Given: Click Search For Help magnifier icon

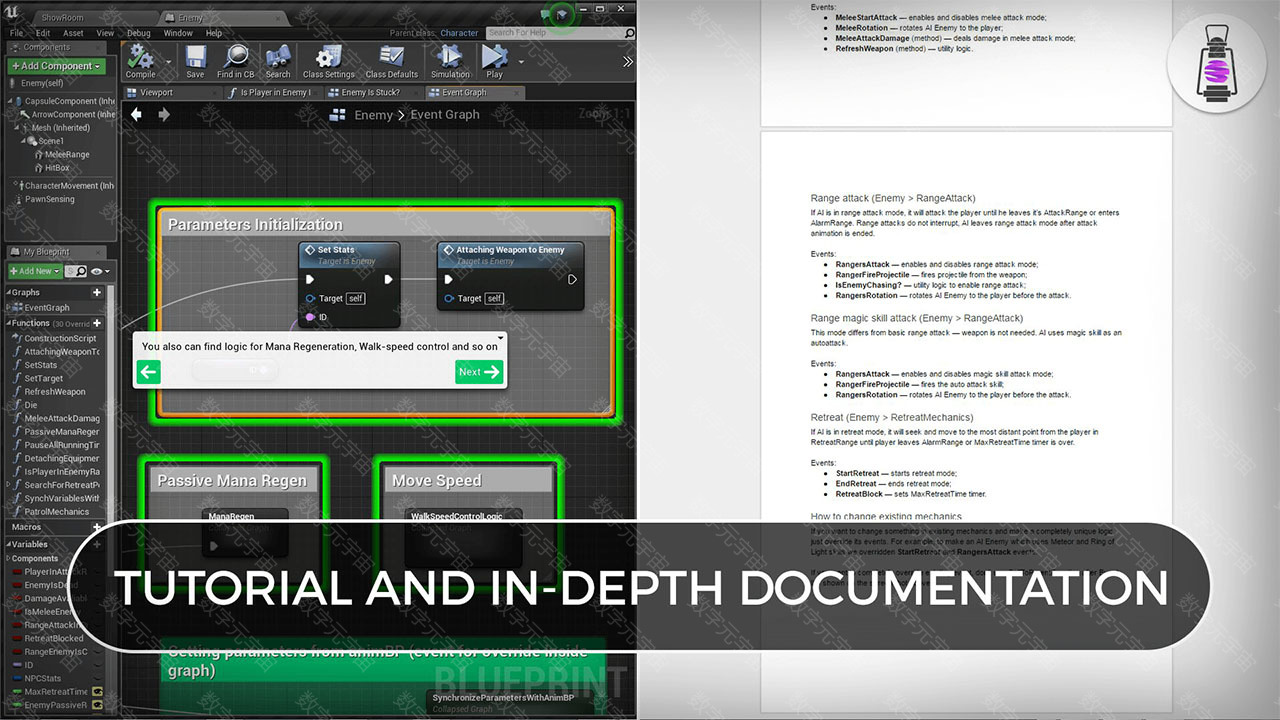Looking at the screenshot, I should point(628,33).
